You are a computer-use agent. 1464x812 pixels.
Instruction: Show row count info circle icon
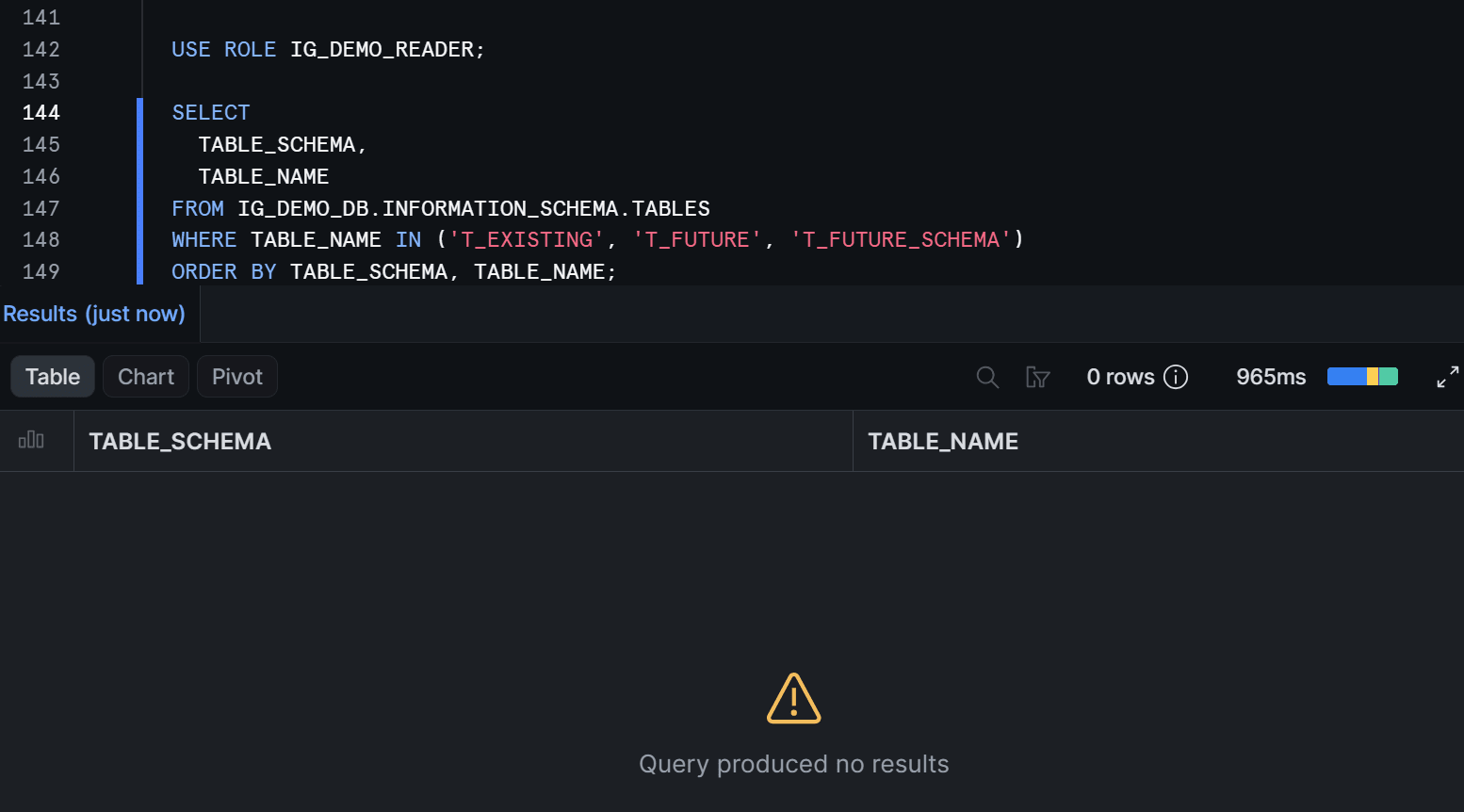pyautogui.click(x=1176, y=377)
